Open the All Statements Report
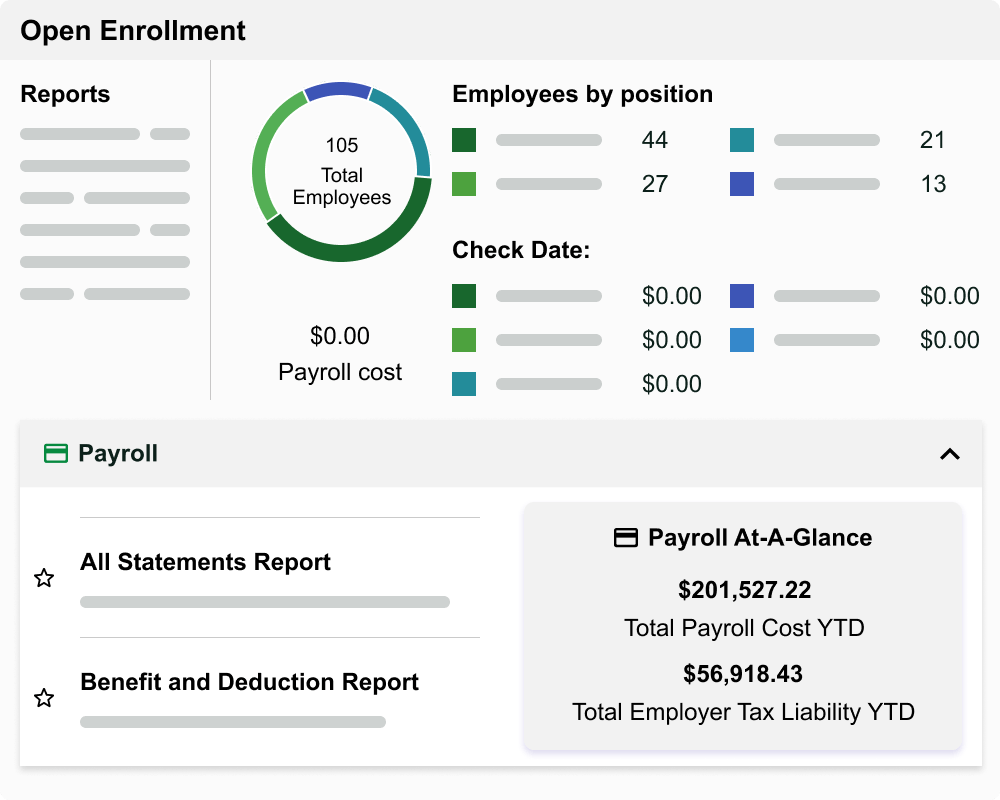 [205, 562]
